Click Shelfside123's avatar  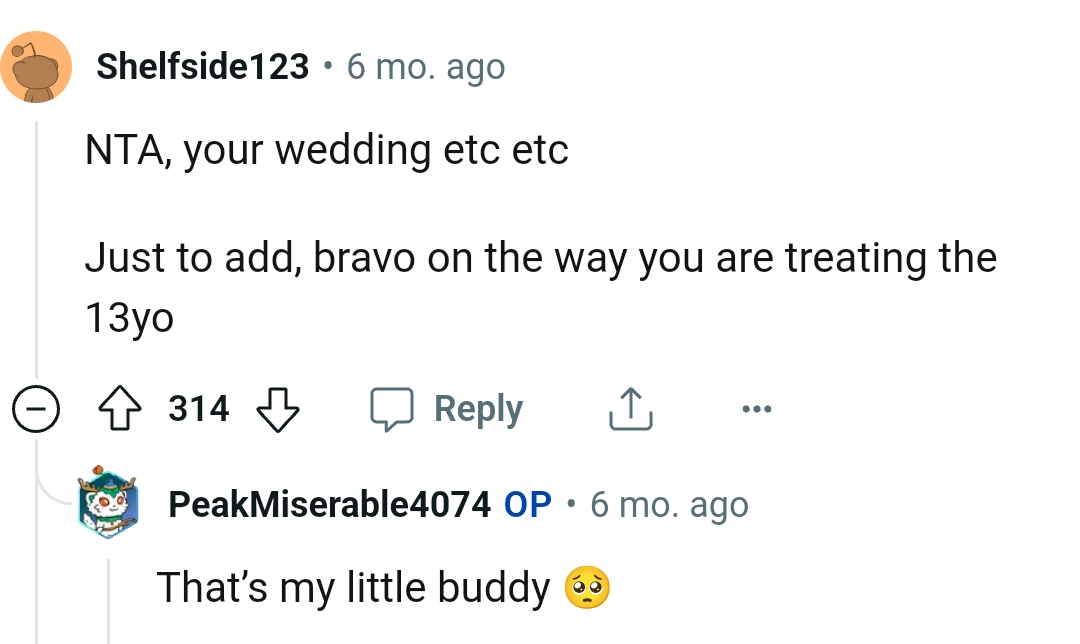[x=36, y=64]
